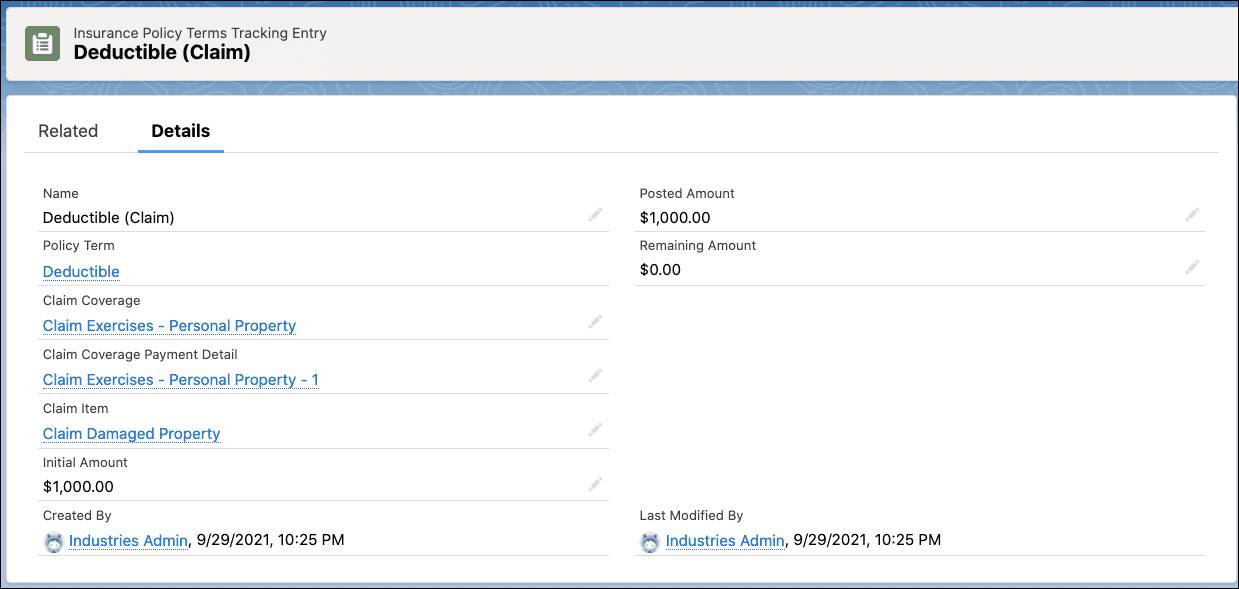Click the Created By user avatar

coord(53,540)
